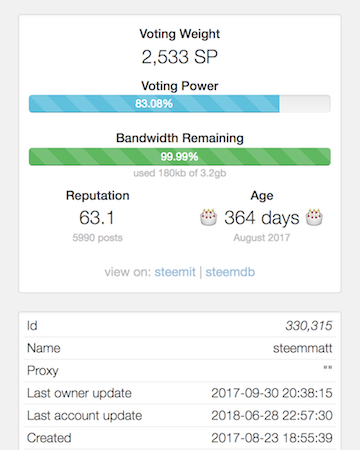This screenshot has width=360, height=450.
Task: Click the Created date timestamp
Action: [272, 438]
